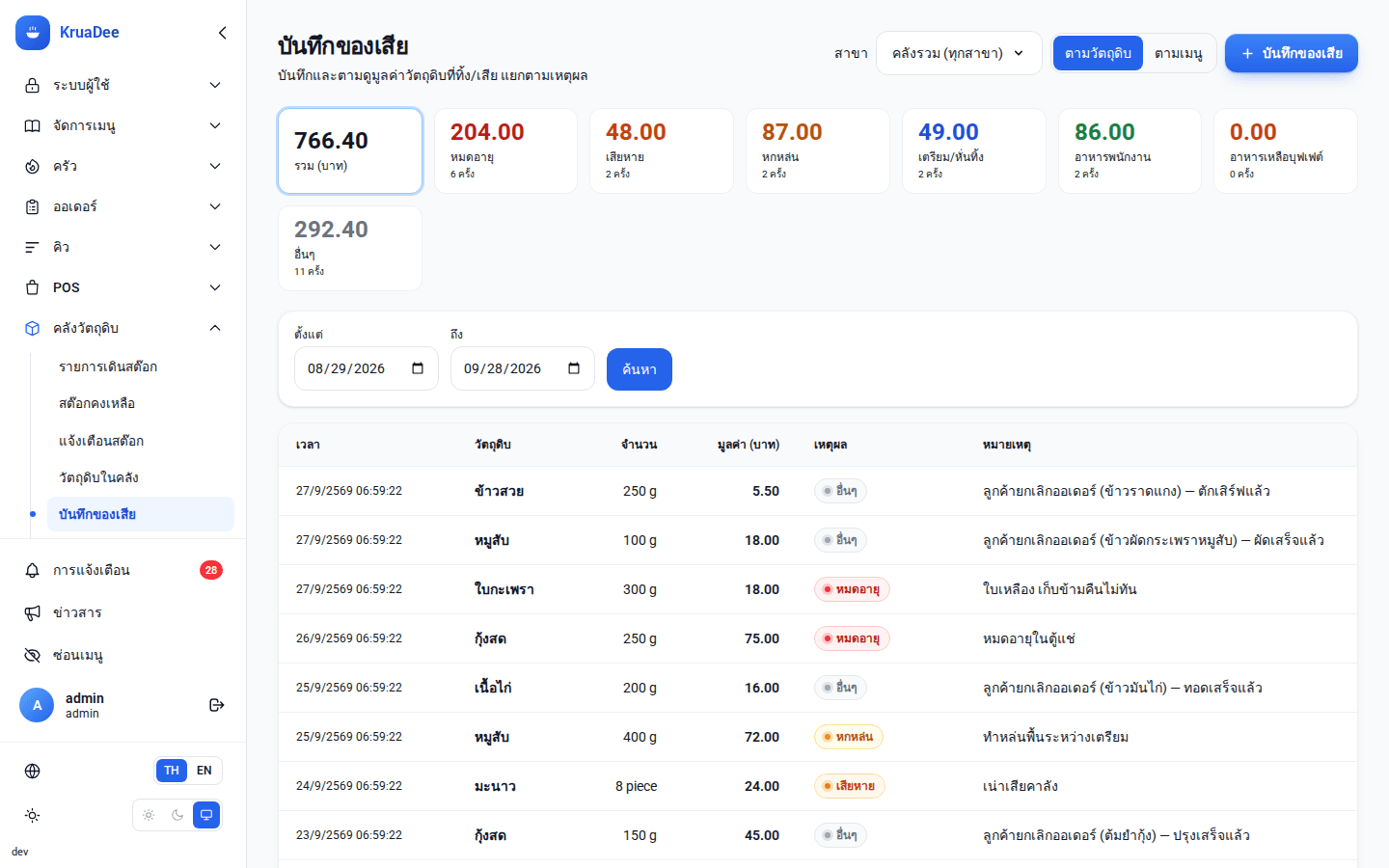Click the KruaDee logo icon

click(x=33, y=33)
